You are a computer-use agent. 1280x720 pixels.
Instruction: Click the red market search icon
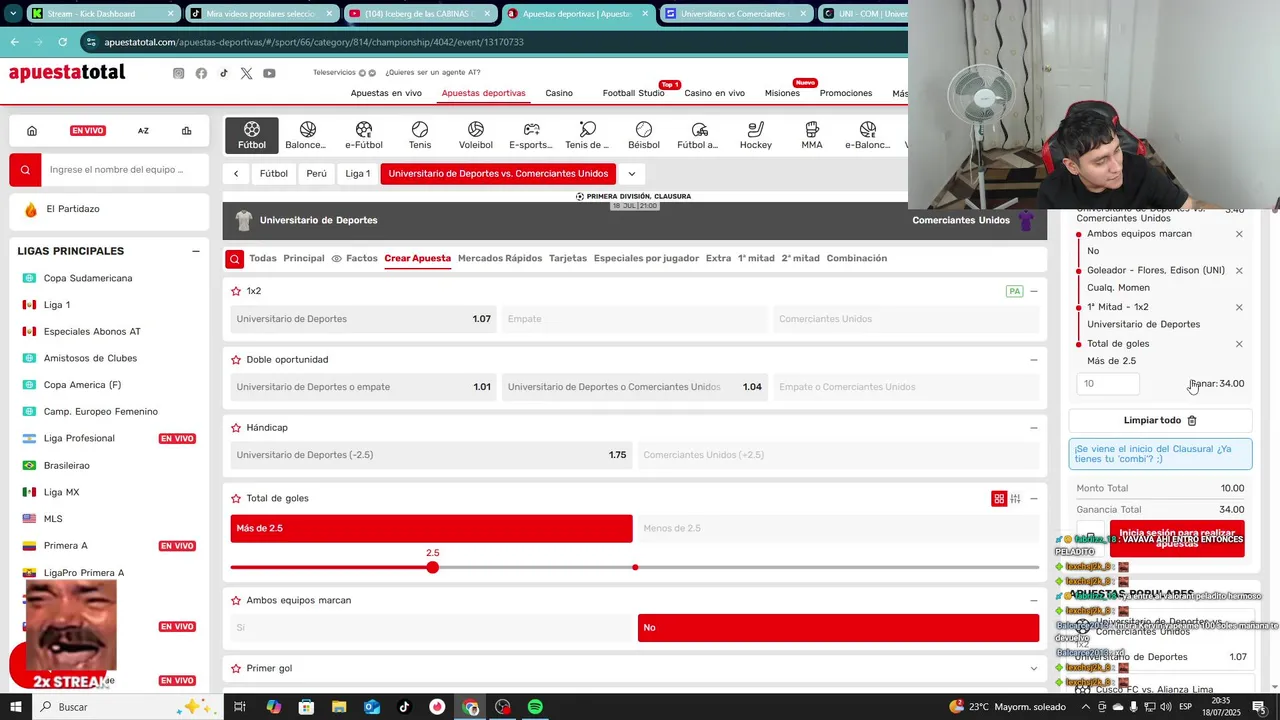[234, 259]
